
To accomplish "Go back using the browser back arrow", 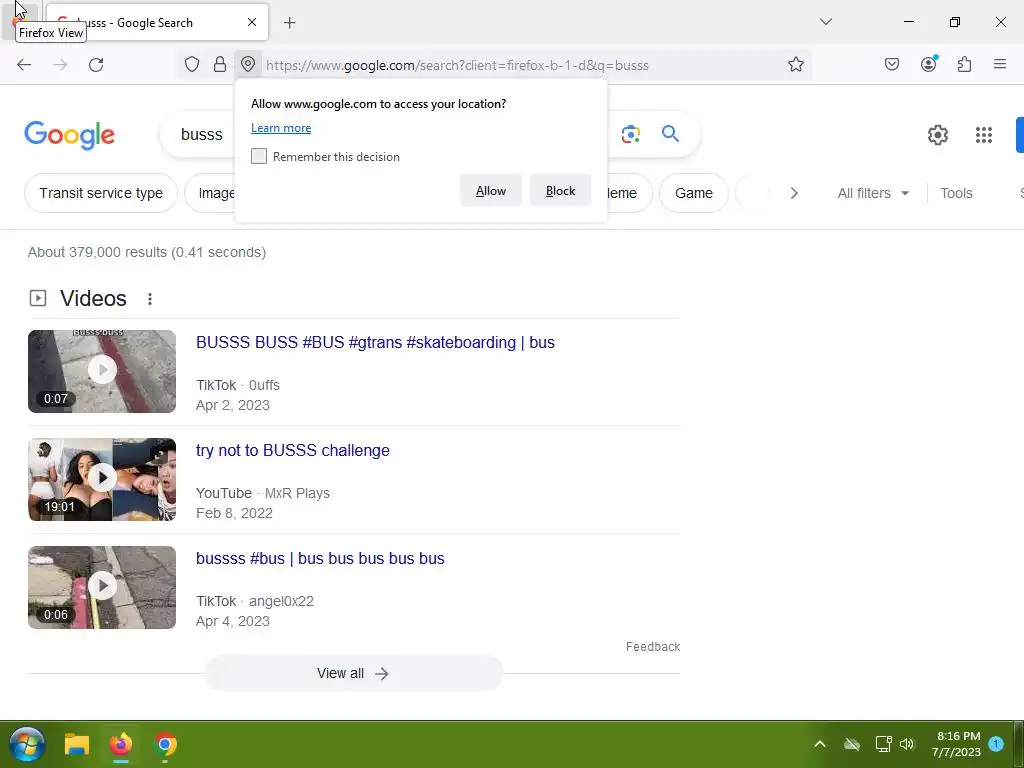I will coord(24,65).
